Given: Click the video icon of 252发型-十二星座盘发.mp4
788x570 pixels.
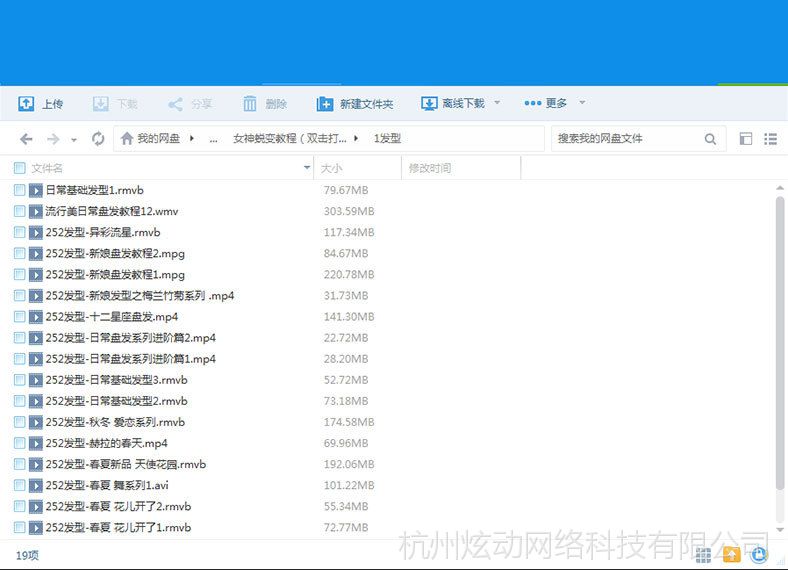Looking at the screenshot, I should click(x=36, y=317).
